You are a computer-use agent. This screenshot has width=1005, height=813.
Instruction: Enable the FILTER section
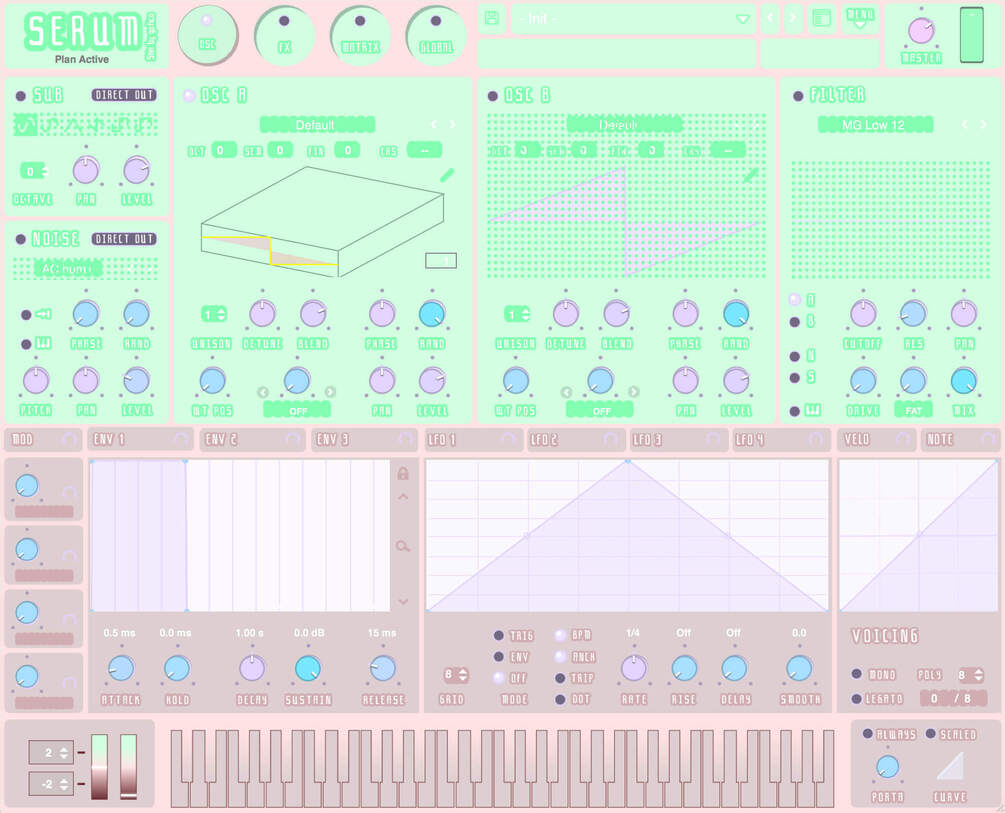(x=798, y=96)
